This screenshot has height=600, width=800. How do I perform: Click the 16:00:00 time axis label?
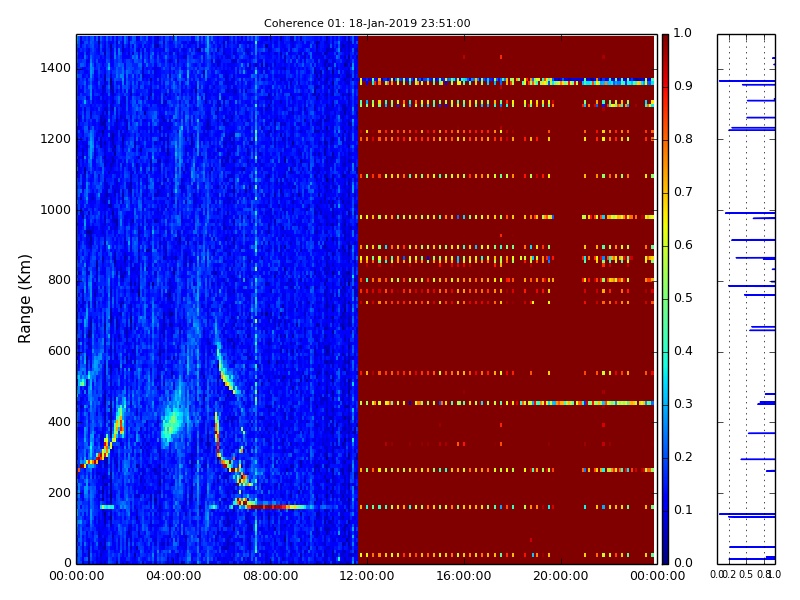pos(464,576)
